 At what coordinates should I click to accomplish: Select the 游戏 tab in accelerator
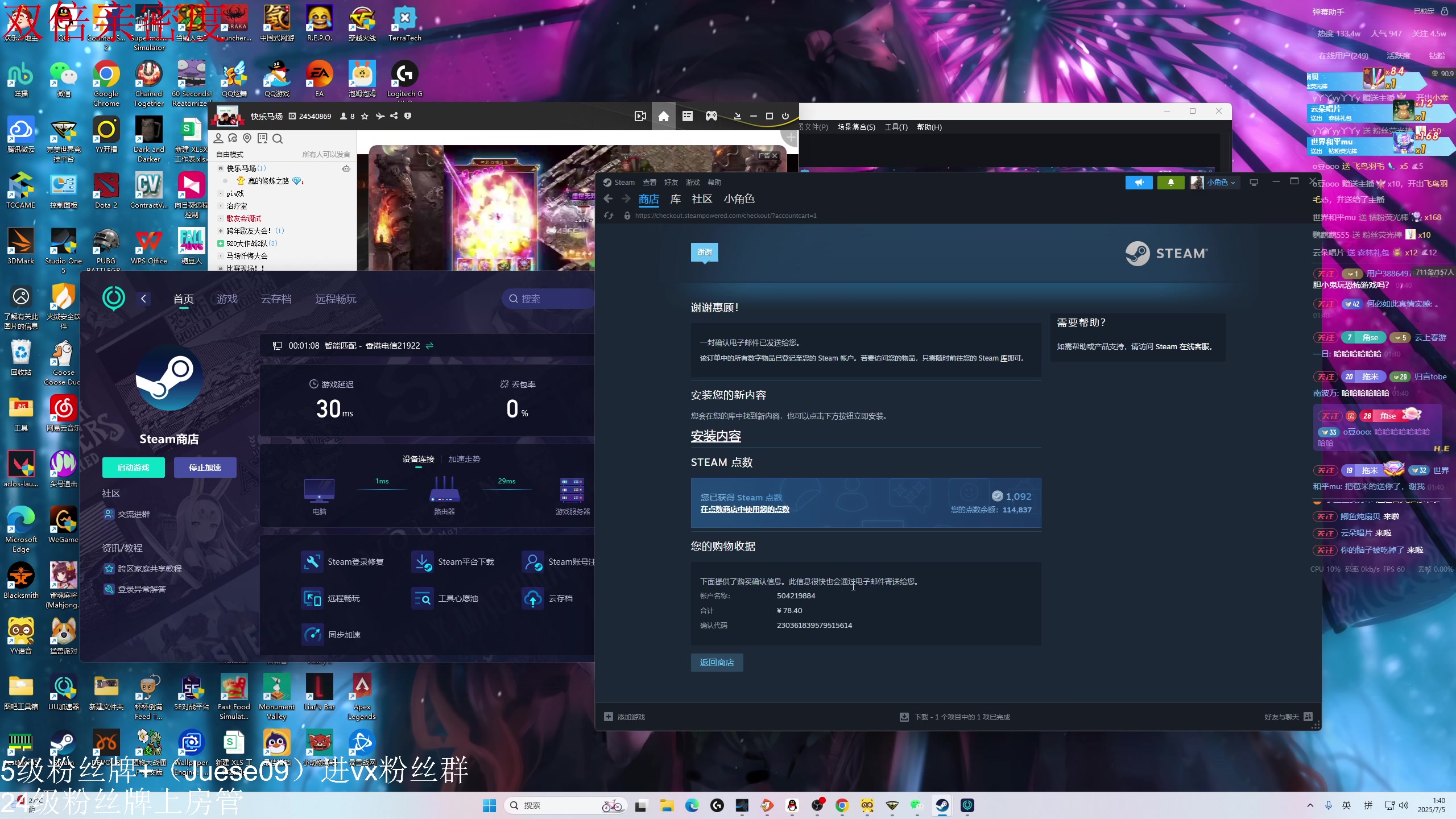[227, 299]
